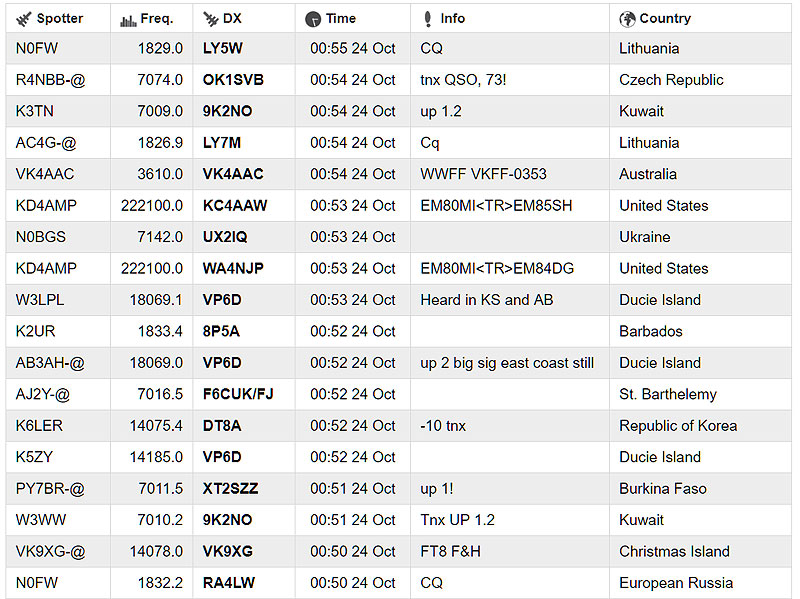The image size is (800, 599).
Task: Click the Spotter column satellite icon
Action: 24,19
